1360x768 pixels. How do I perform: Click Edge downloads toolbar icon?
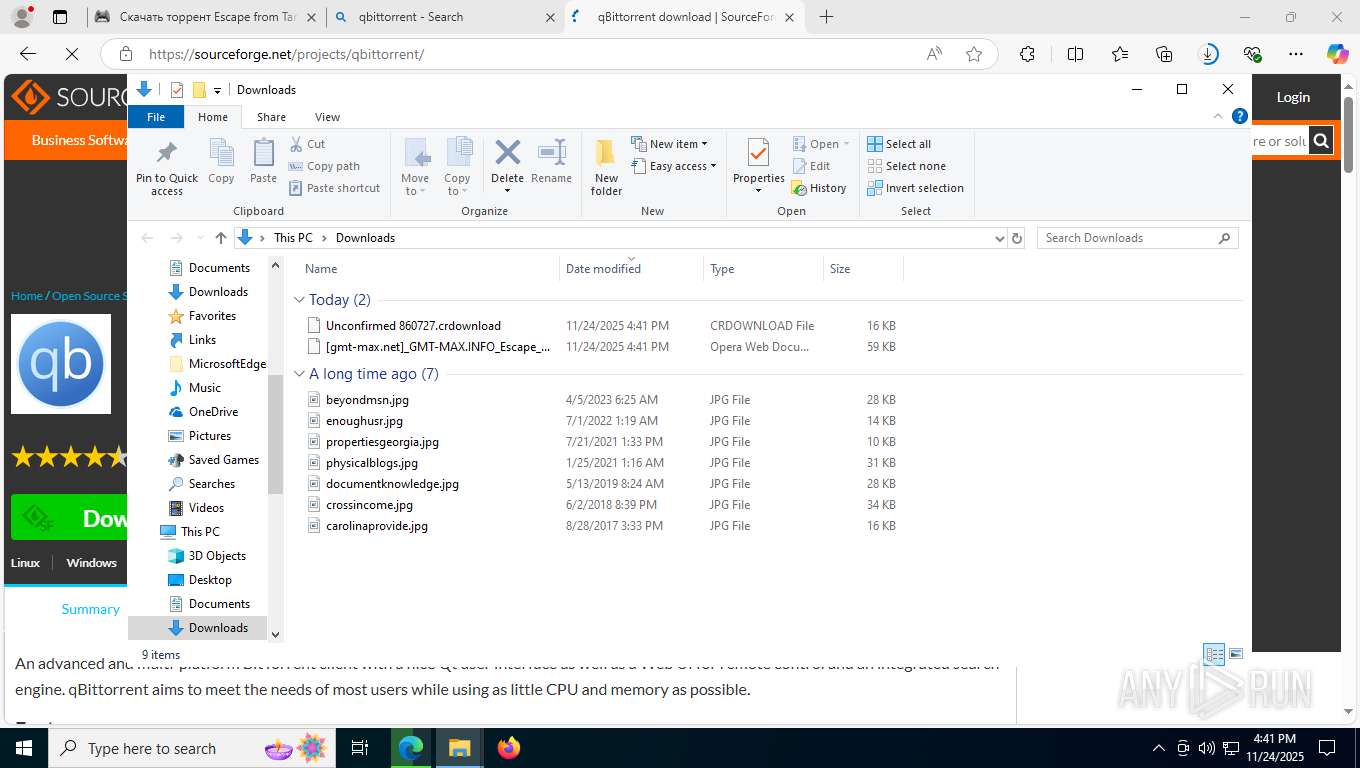(x=1208, y=54)
